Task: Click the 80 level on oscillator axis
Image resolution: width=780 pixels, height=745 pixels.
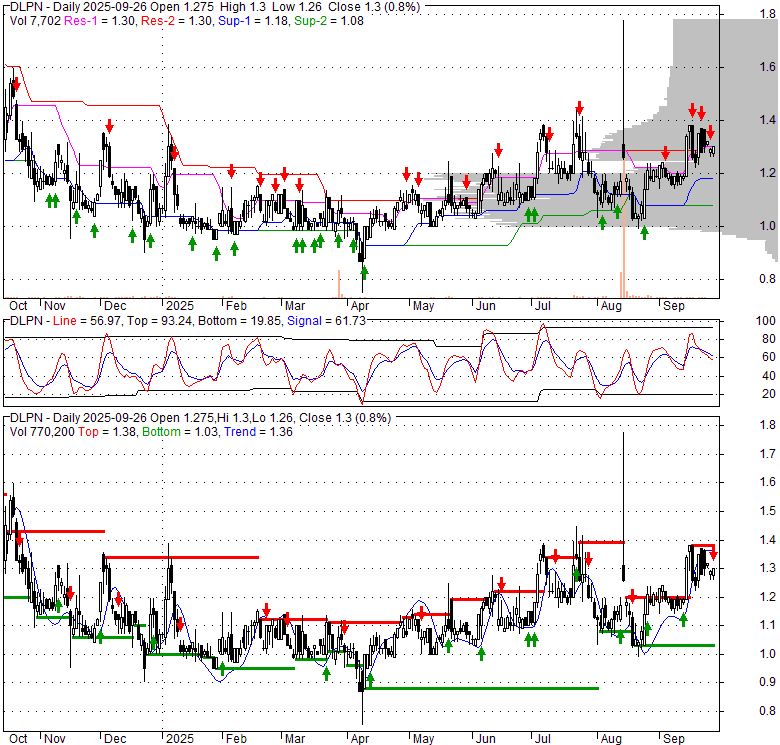Action: click(x=769, y=339)
